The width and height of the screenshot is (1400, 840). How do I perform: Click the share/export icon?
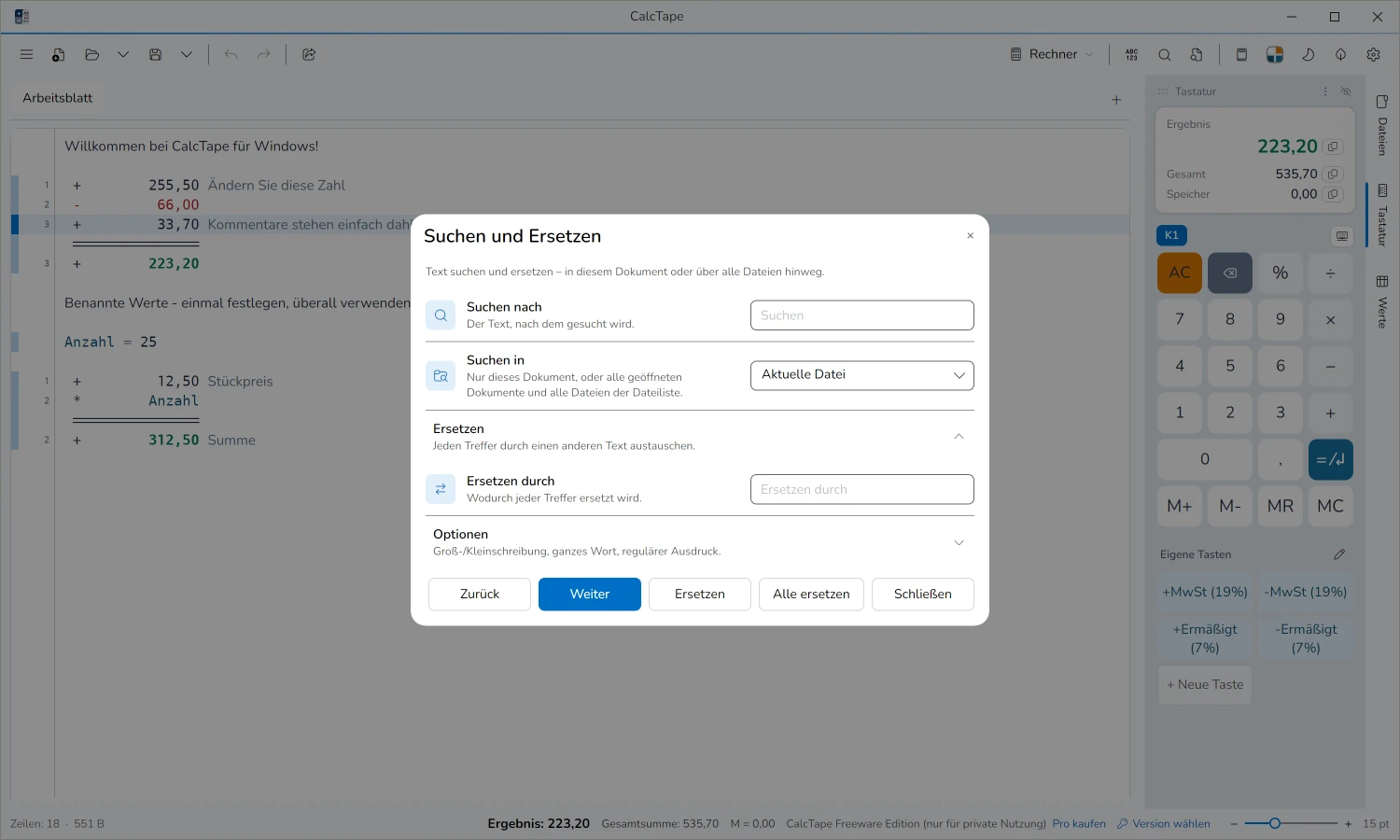pyautogui.click(x=309, y=54)
